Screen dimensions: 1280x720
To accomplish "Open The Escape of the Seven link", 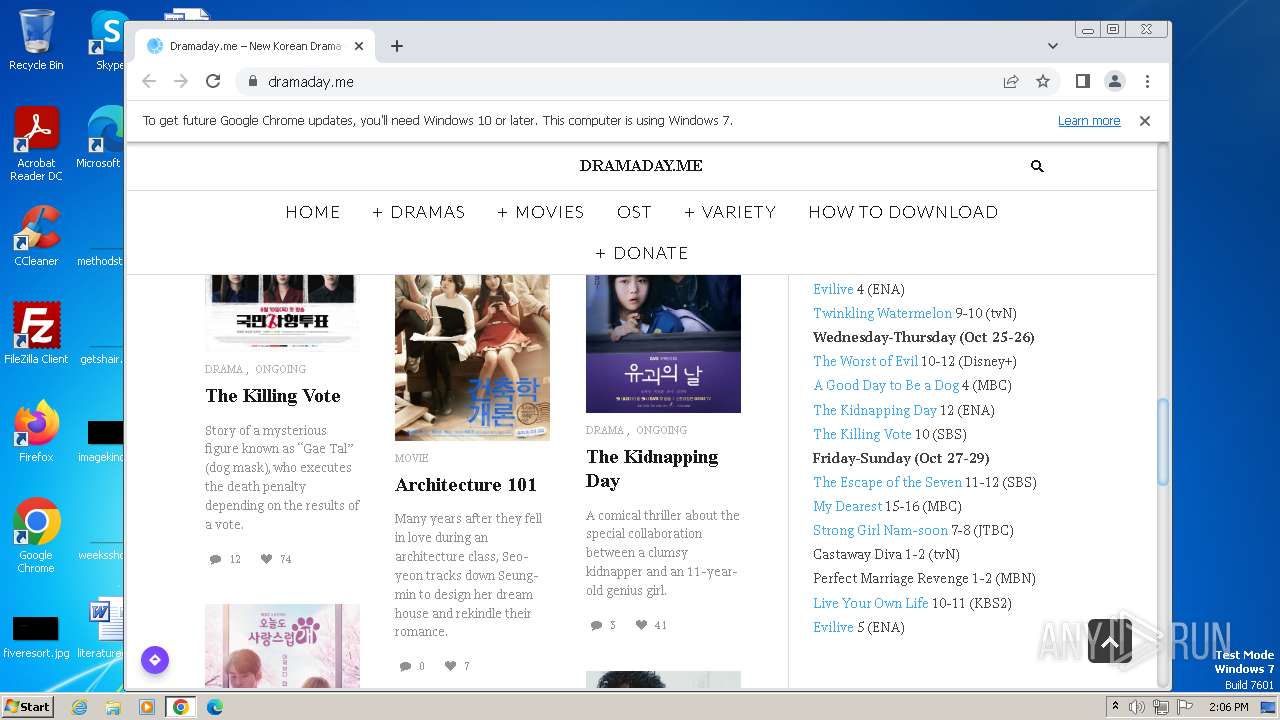I will (887, 482).
